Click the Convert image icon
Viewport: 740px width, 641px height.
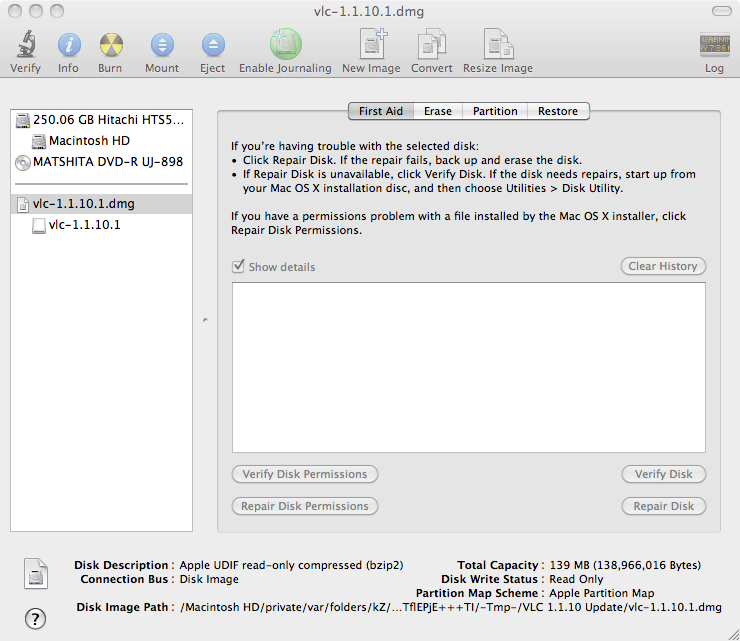(431, 43)
